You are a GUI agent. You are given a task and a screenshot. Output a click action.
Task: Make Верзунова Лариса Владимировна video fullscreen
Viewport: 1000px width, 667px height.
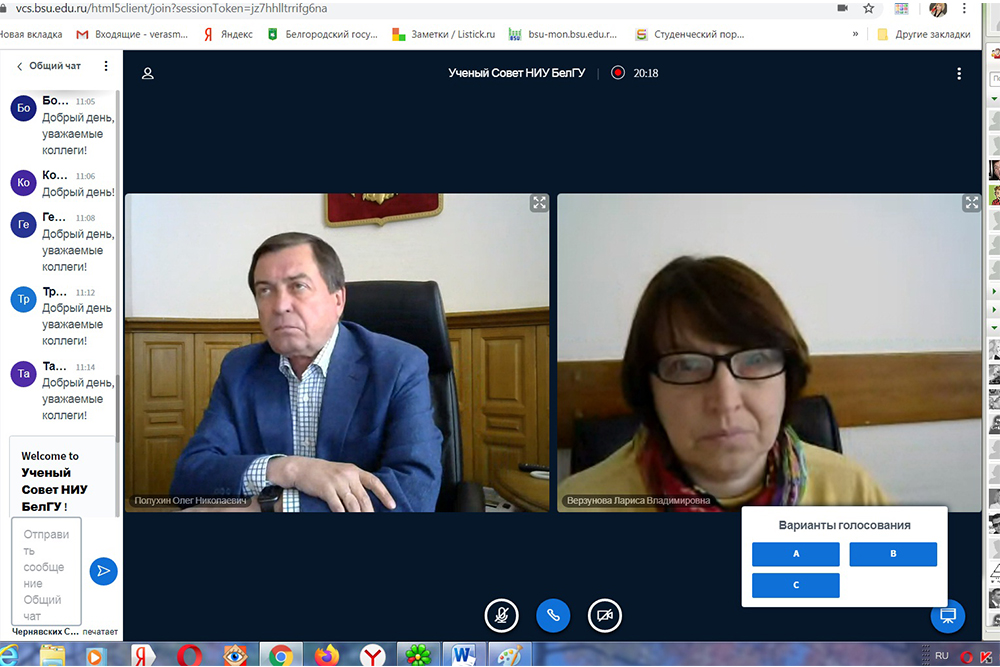(971, 203)
